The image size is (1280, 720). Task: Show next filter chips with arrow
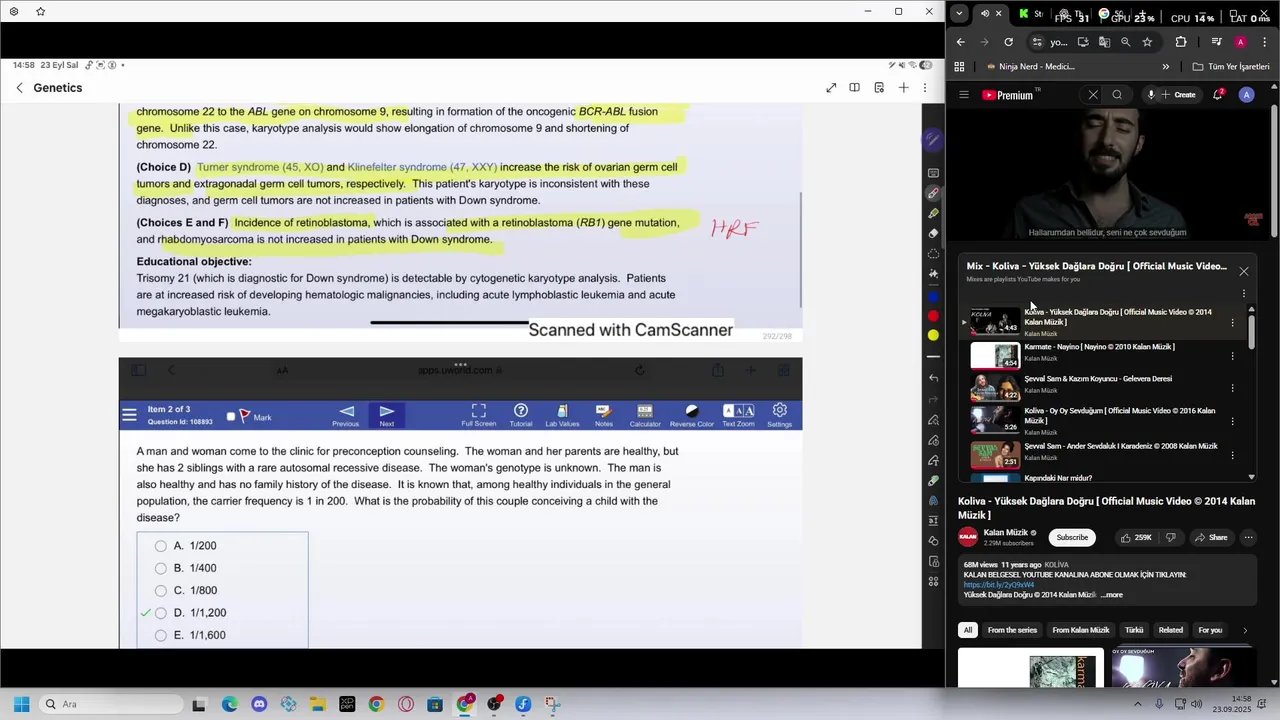1245,630
